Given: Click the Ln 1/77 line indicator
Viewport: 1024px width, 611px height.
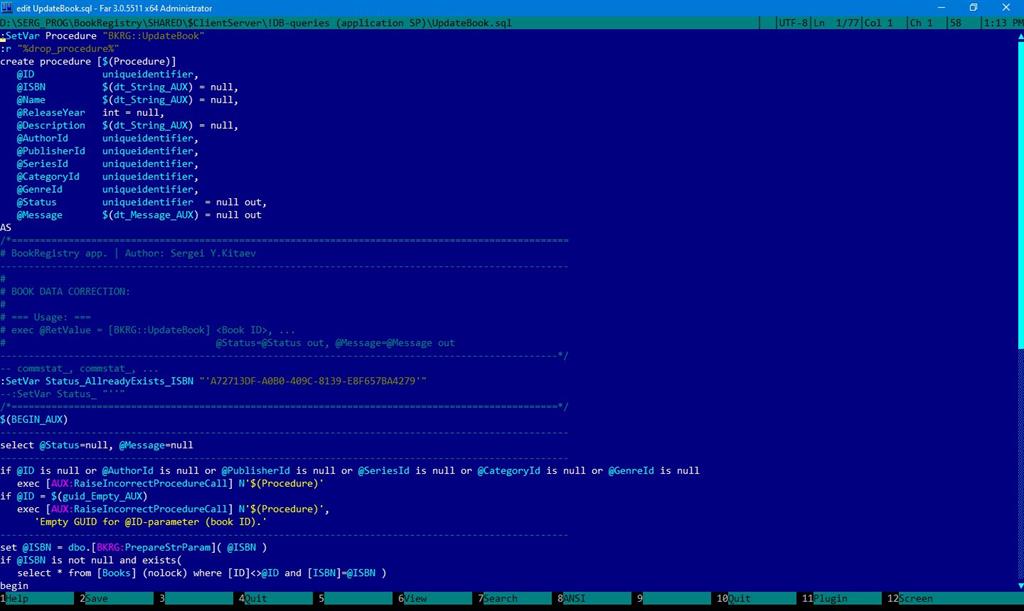Looking at the screenshot, I should coord(836,22).
